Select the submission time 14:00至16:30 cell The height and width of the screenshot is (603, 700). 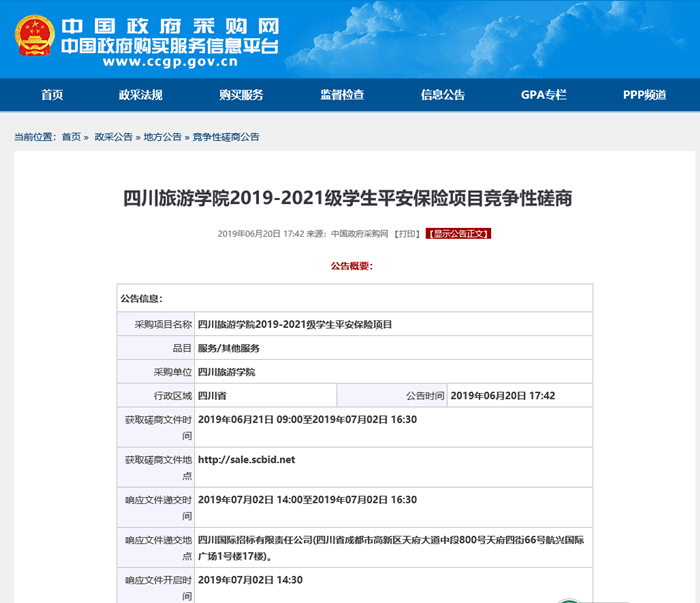393,507
